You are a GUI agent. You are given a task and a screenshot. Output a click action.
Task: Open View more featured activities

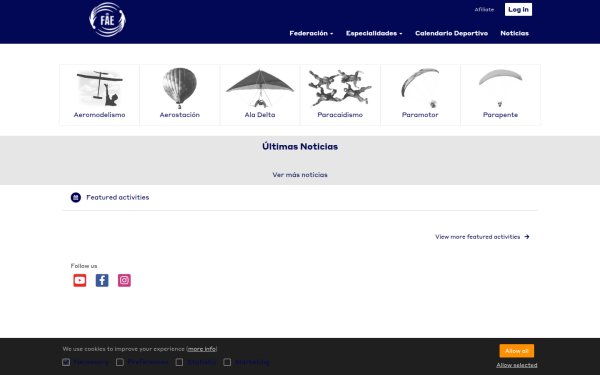pyautogui.click(x=478, y=237)
